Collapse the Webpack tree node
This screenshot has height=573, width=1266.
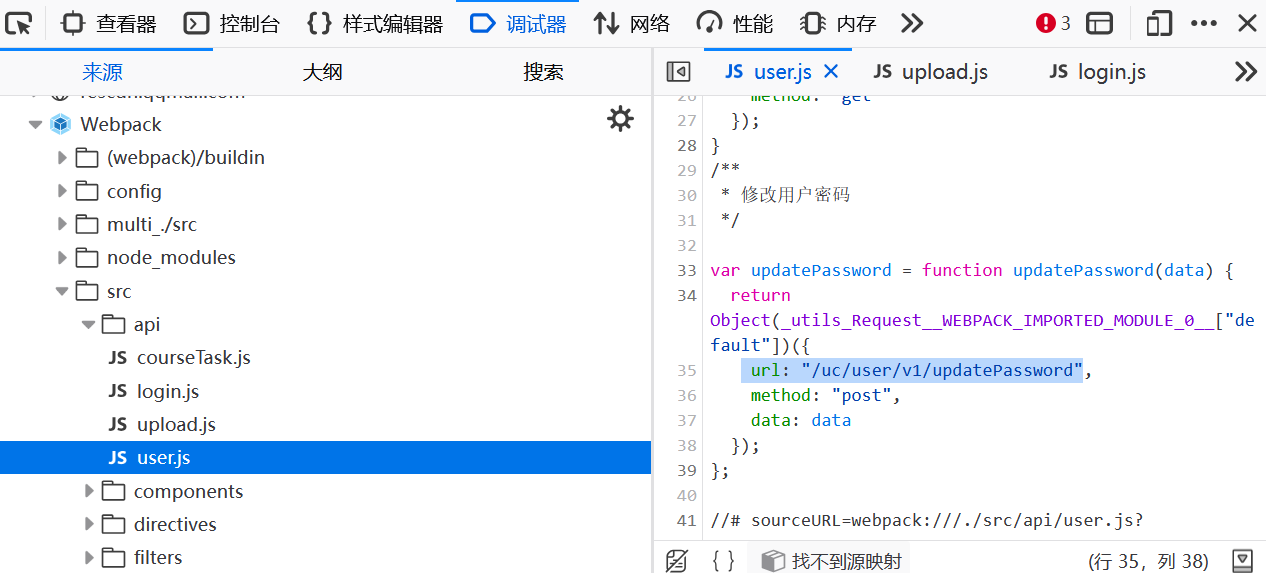pos(36,125)
